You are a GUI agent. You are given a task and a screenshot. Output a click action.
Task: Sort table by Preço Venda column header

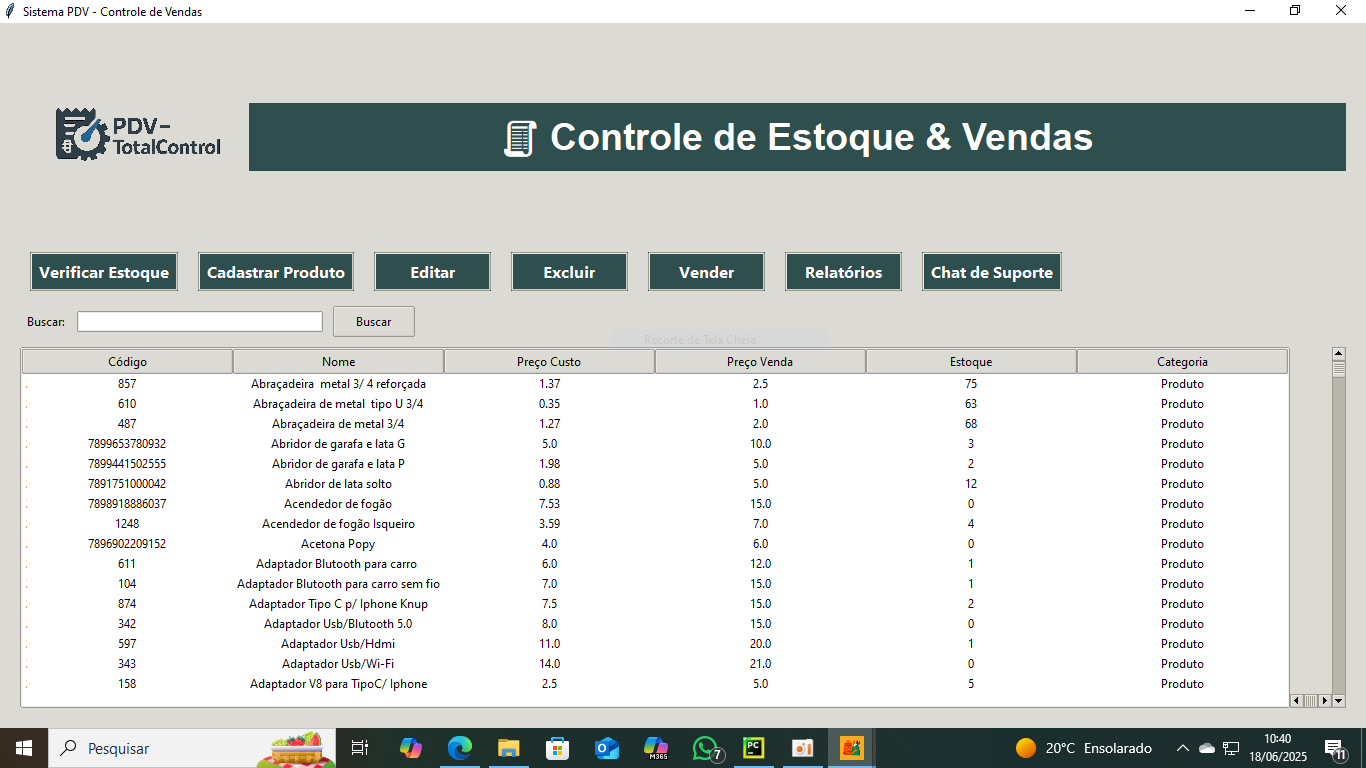click(760, 362)
